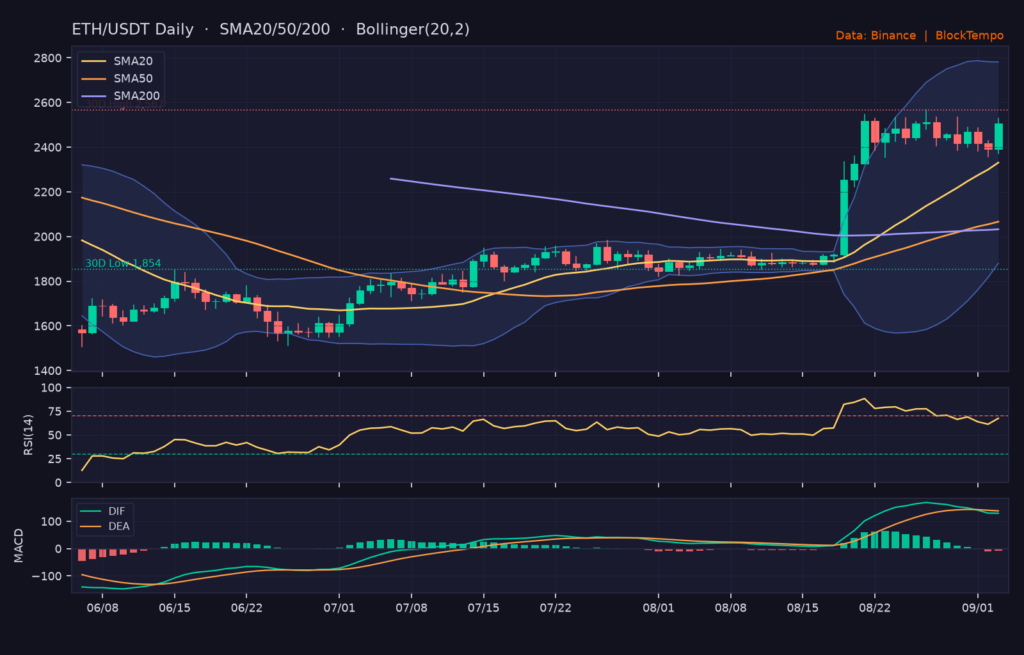The image size is (1024, 655).
Task: Select the SMA20 legend entry
Action: coord(117,61)
